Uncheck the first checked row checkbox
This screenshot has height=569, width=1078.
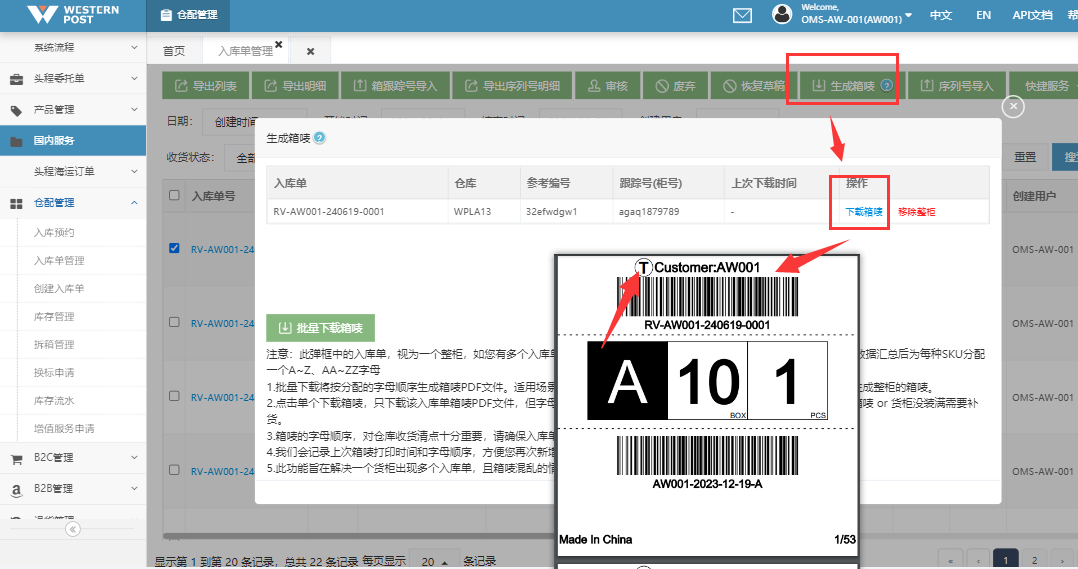point(174,248)
